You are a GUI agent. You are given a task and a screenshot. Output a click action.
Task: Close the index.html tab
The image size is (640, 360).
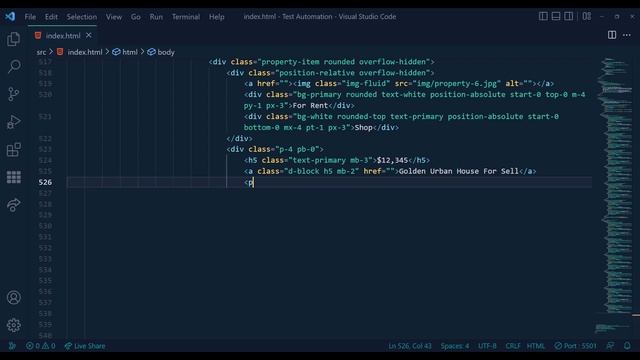(89, 36)
